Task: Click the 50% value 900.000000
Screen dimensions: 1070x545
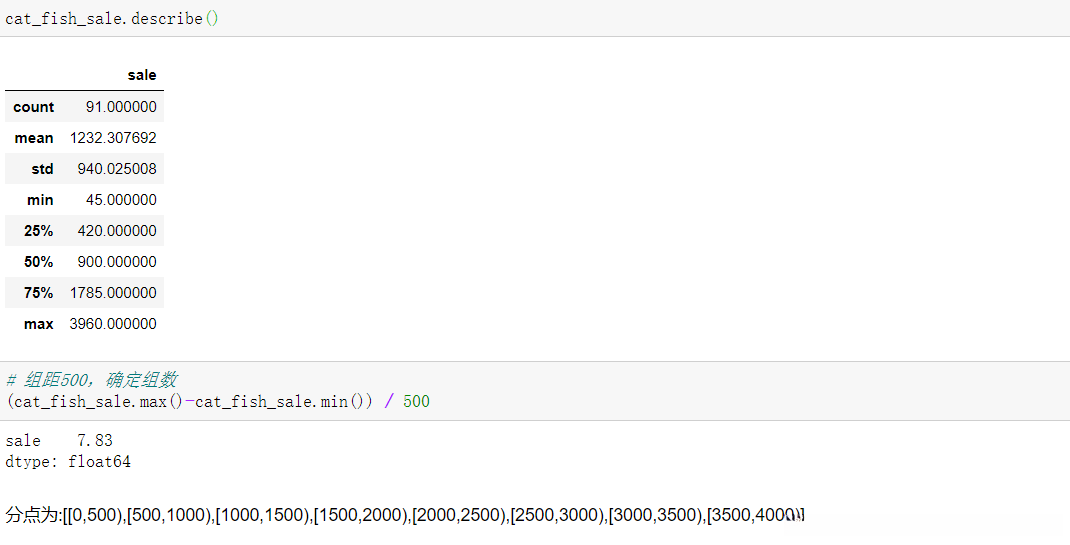Action: [x=117, y=262]
